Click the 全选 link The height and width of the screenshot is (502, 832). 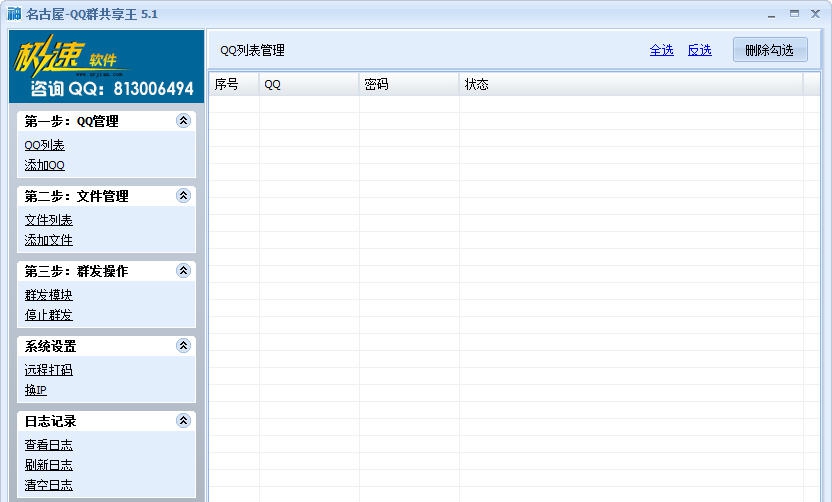pos(662,50)
